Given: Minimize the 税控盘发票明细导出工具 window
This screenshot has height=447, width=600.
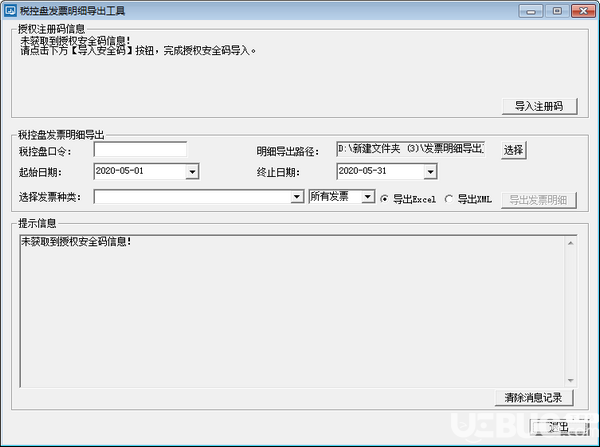Looking at the screenshot, I should click(531, 11).
